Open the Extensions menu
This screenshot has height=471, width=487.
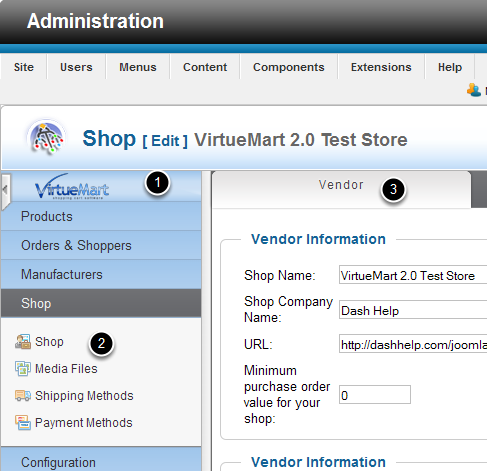(x=381, y=67)
